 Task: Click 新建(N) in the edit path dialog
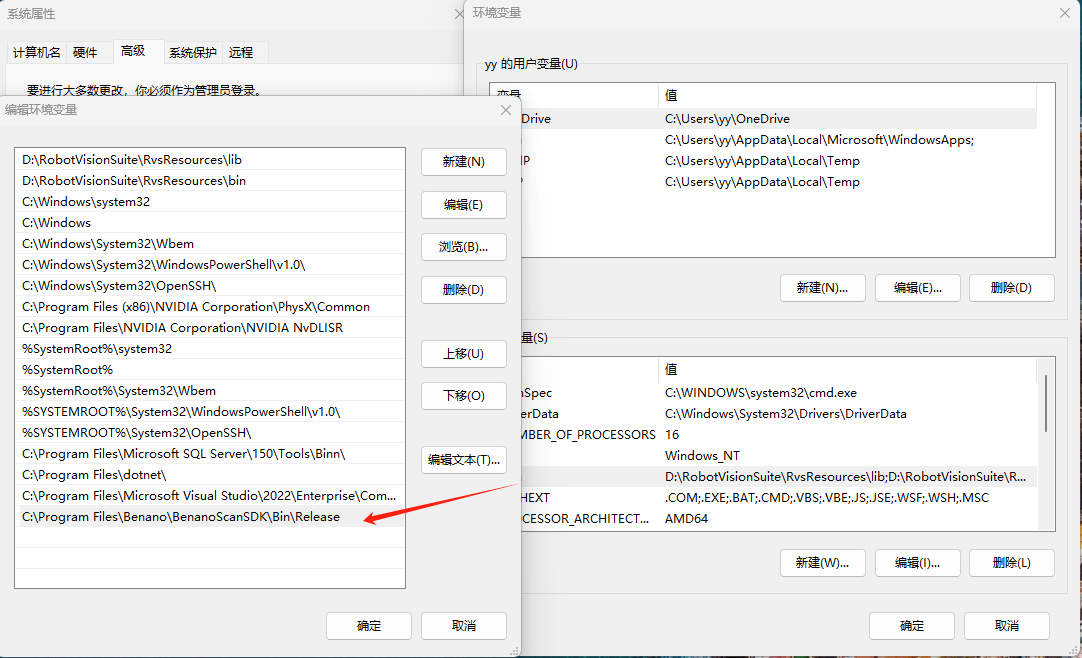click(463, 162)
